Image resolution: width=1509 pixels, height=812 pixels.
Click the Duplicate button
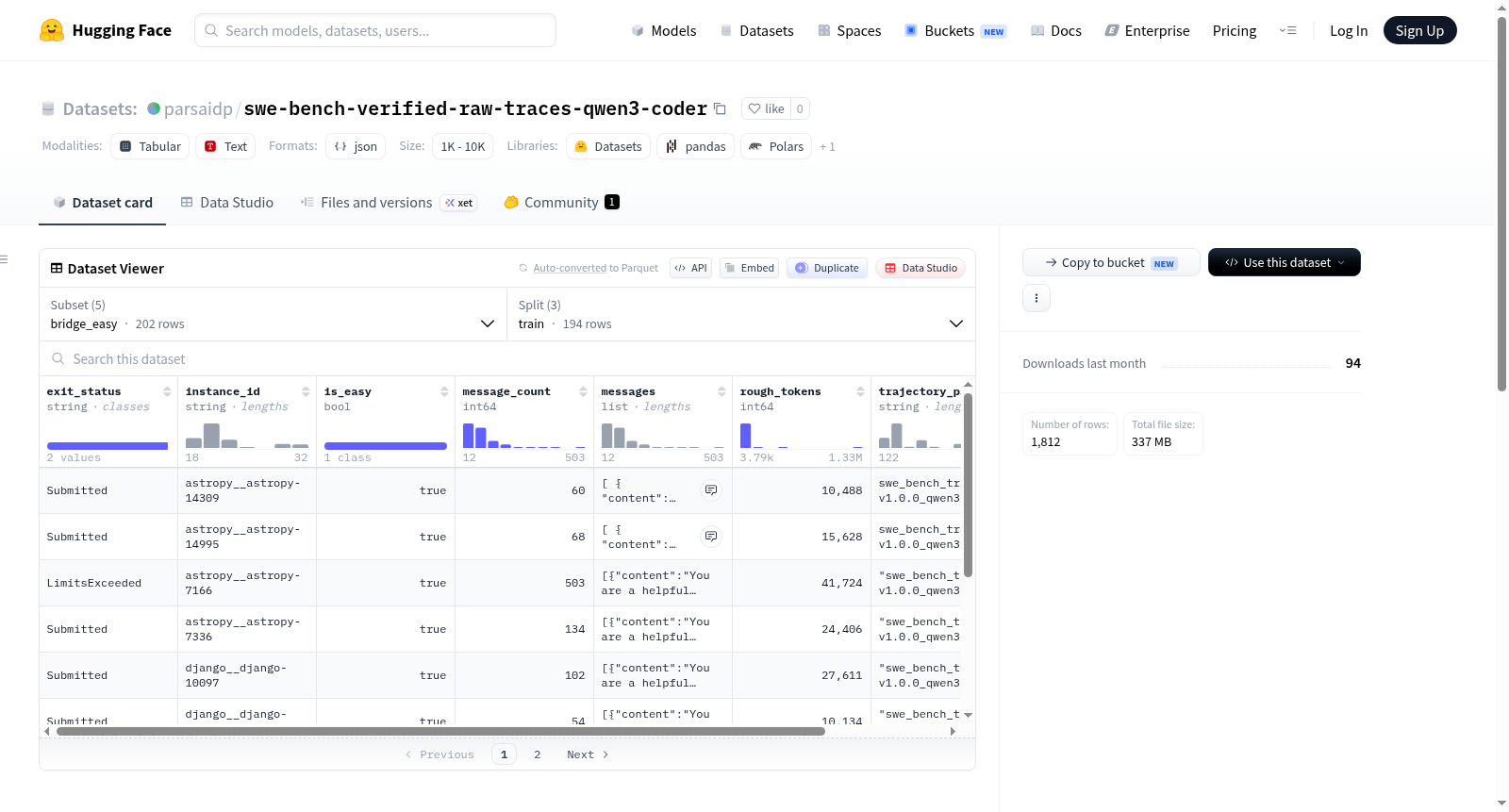[826, 268]
